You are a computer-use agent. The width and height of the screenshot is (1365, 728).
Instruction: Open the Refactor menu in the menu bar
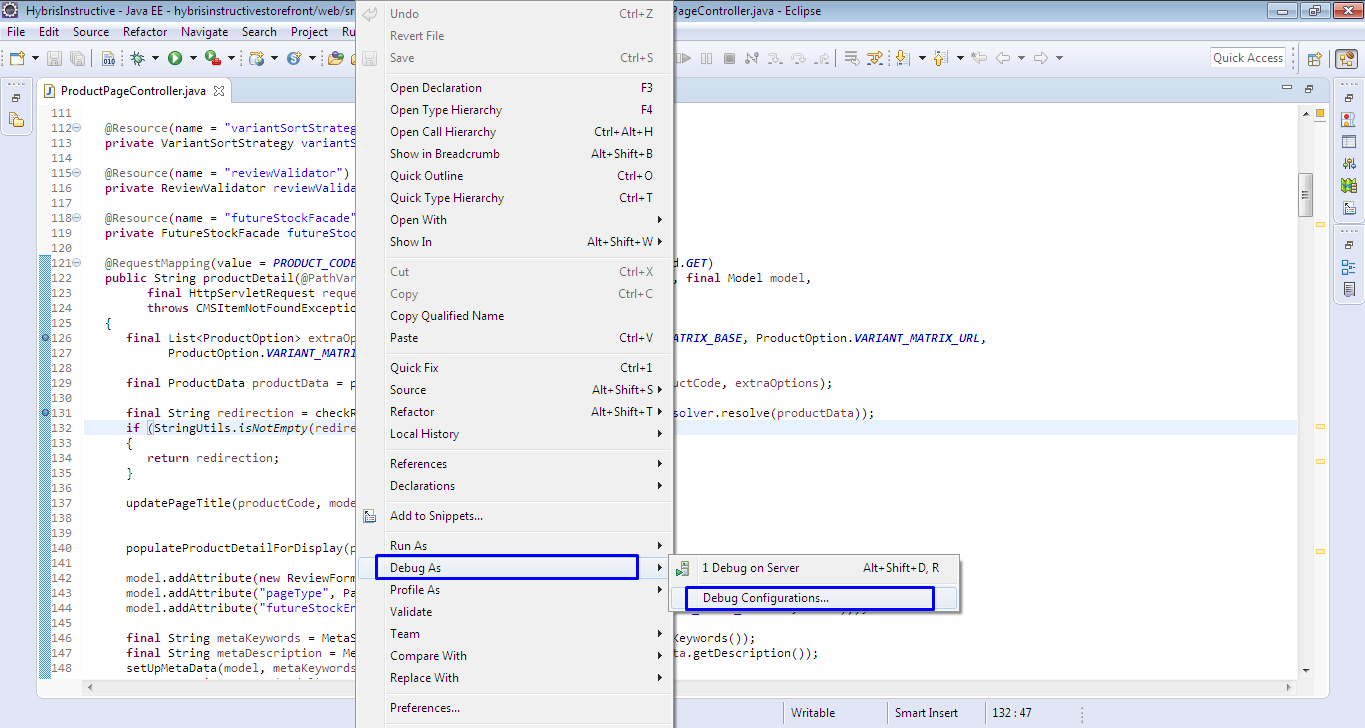[x=145, y=31]
